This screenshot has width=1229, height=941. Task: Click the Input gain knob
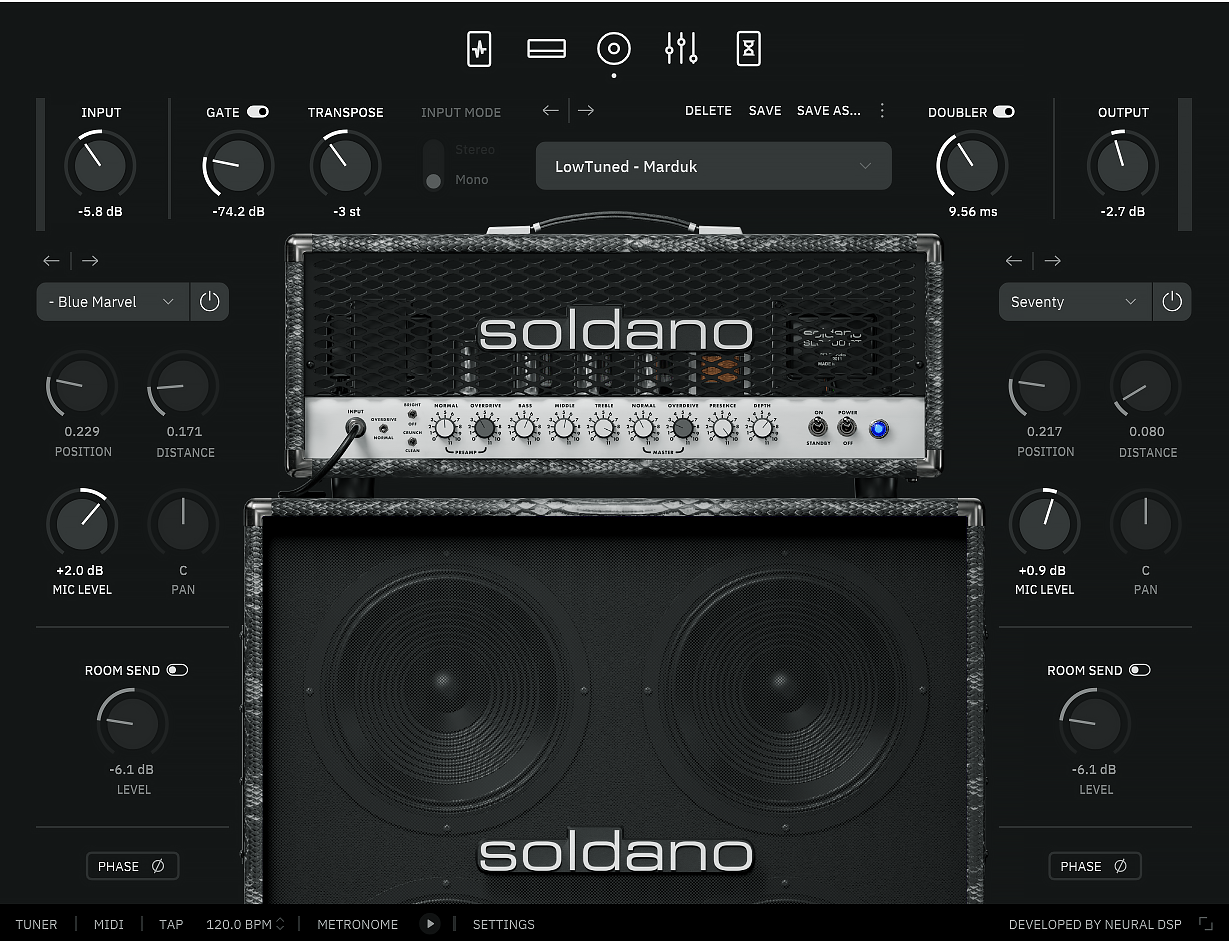100,165
